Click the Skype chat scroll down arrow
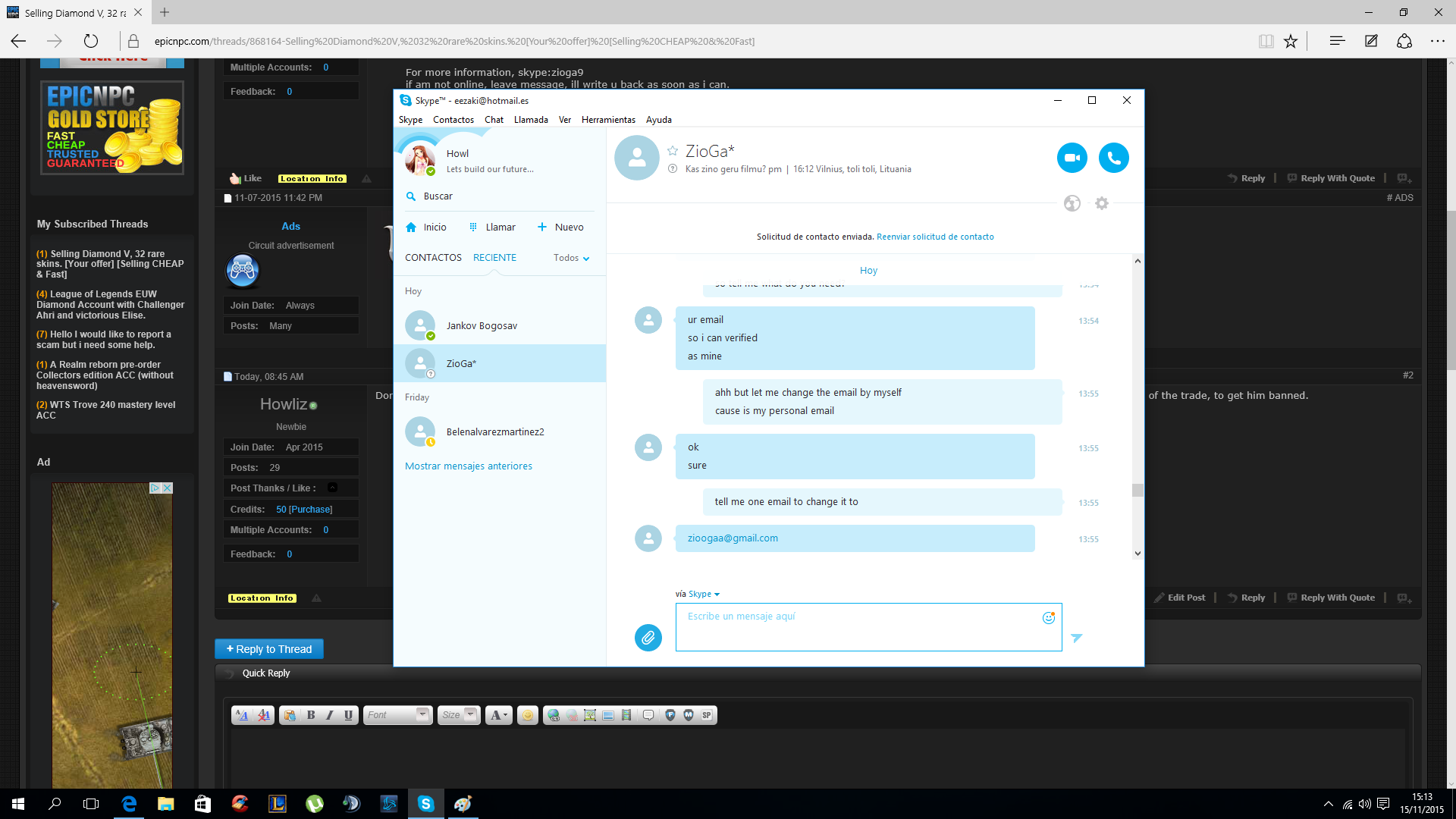This screenshot has width=1456, height=819. pos(1137,554)
